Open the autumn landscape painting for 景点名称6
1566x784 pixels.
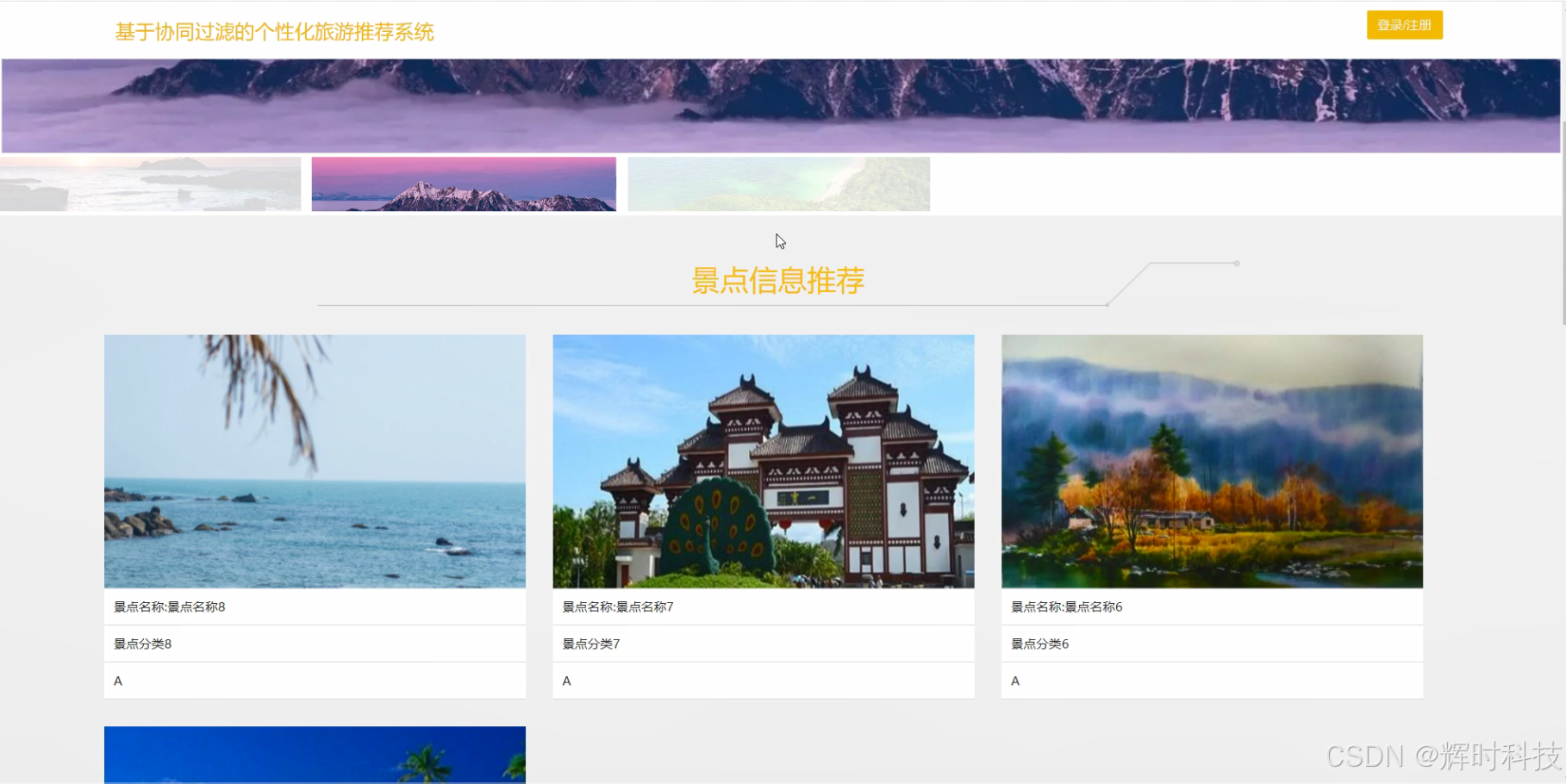coord(1212,461)
